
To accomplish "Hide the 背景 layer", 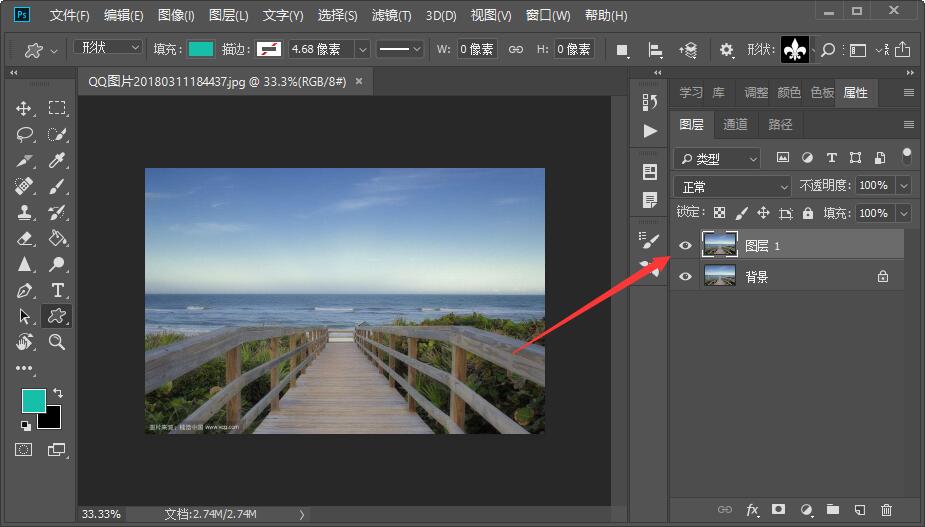I will (x=685, y=276).
